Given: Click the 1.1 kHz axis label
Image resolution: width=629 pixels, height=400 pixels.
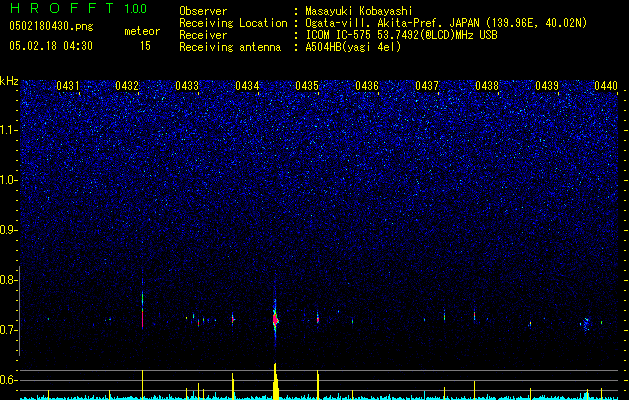Looking at the screenshot, I should click(x=7, y=130).
